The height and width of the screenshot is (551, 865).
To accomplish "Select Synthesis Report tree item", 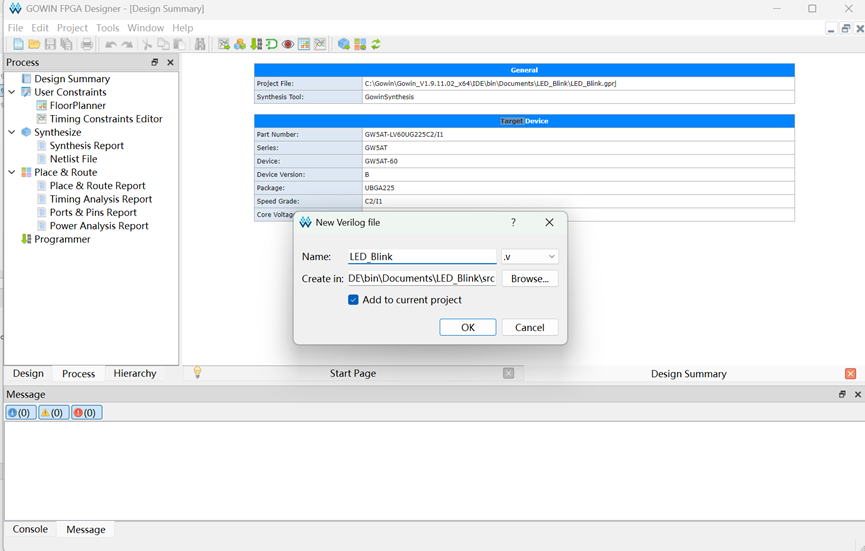I will click(x=87, y=146).
